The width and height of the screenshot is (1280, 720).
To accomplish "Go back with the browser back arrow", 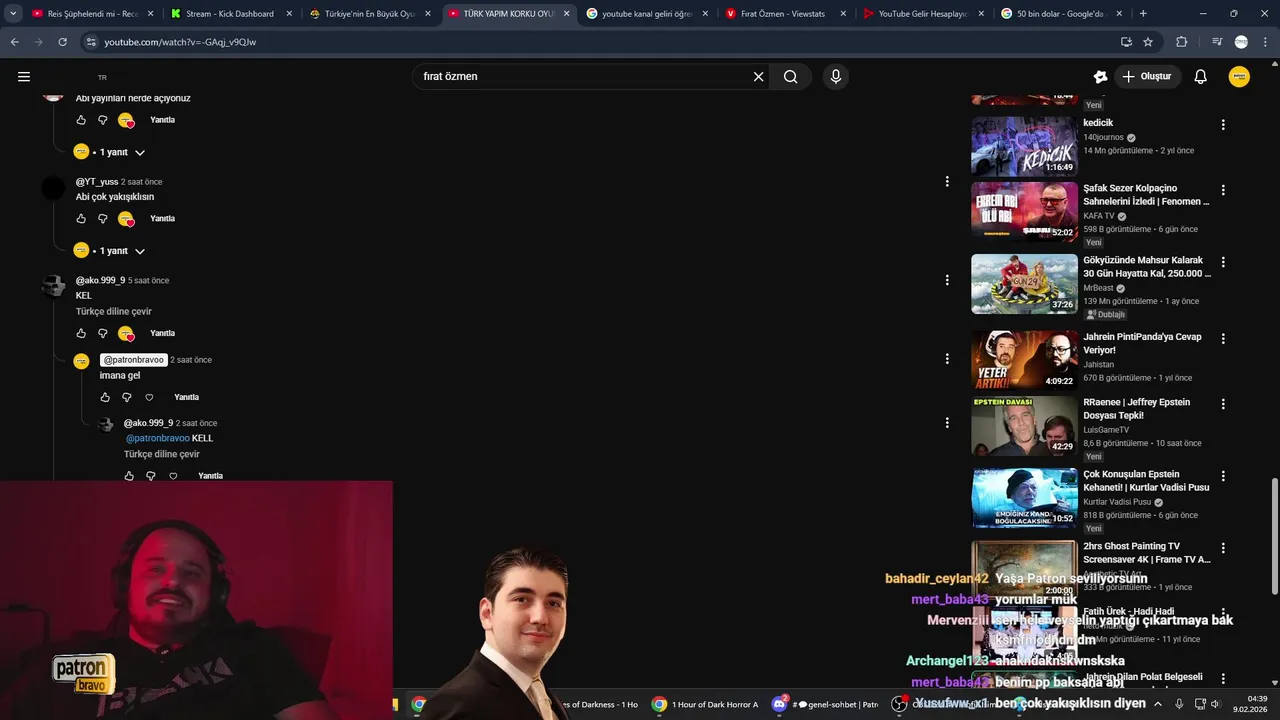I will tap(15, 42).
